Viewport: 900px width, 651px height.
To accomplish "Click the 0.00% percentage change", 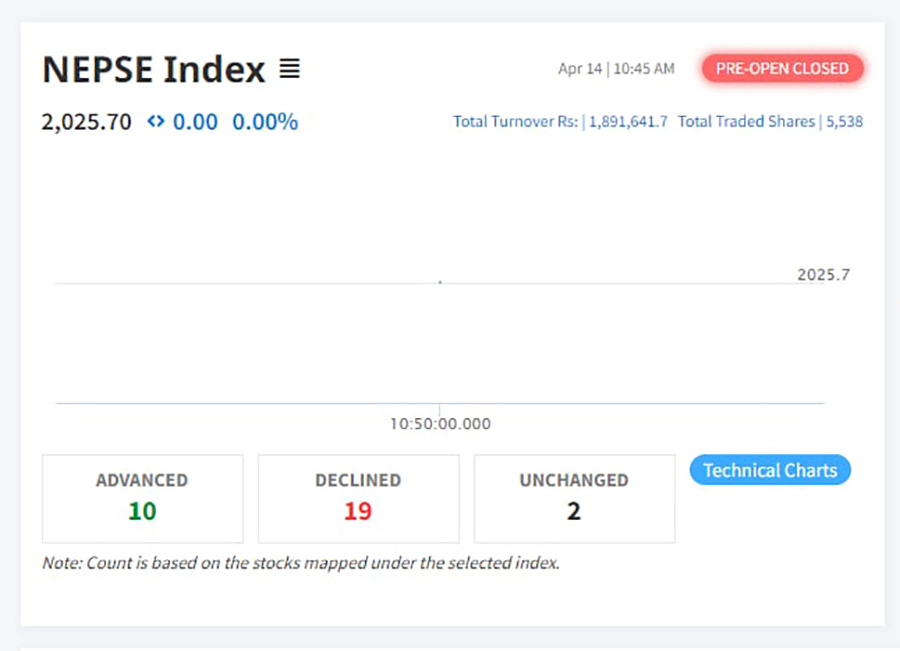I will click(x=265, y=122).
